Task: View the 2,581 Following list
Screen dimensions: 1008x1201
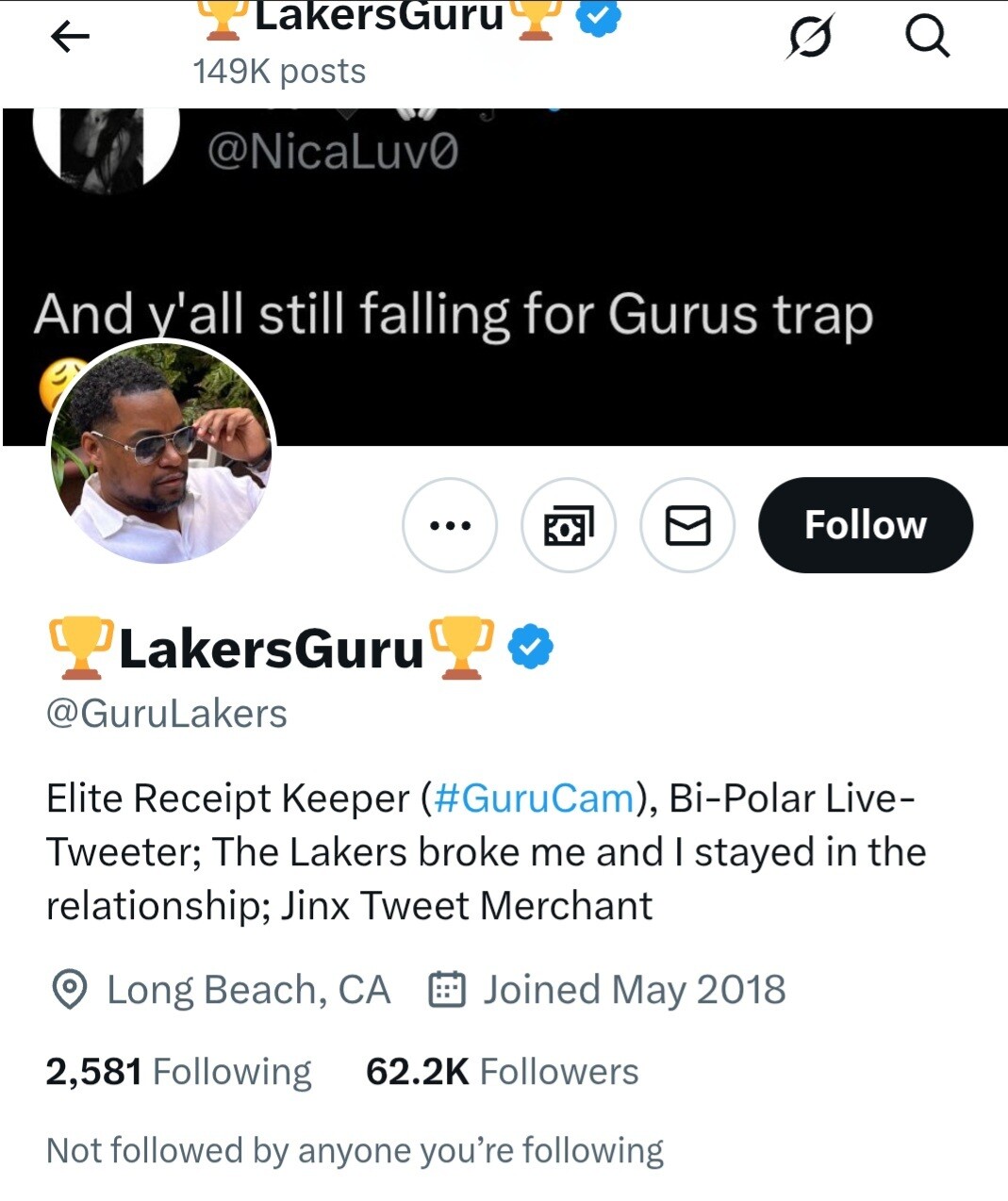Action: 178,1072
